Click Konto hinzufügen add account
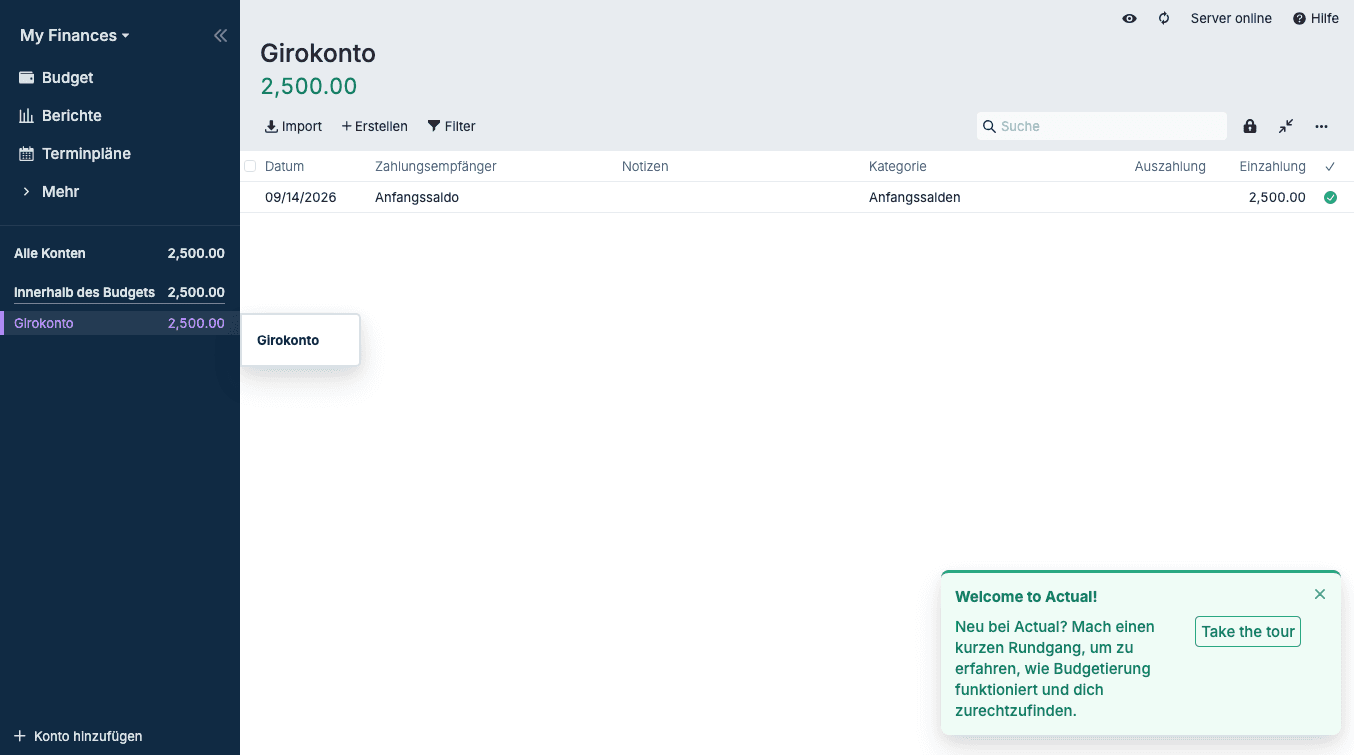The image size is (1354, 755). pyautogui.click(x=78, y=736)
